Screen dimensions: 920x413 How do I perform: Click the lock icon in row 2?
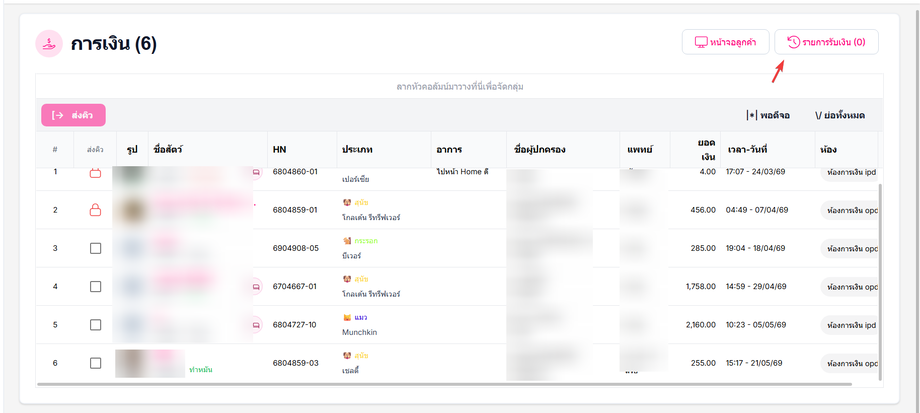tap(95, 209)
